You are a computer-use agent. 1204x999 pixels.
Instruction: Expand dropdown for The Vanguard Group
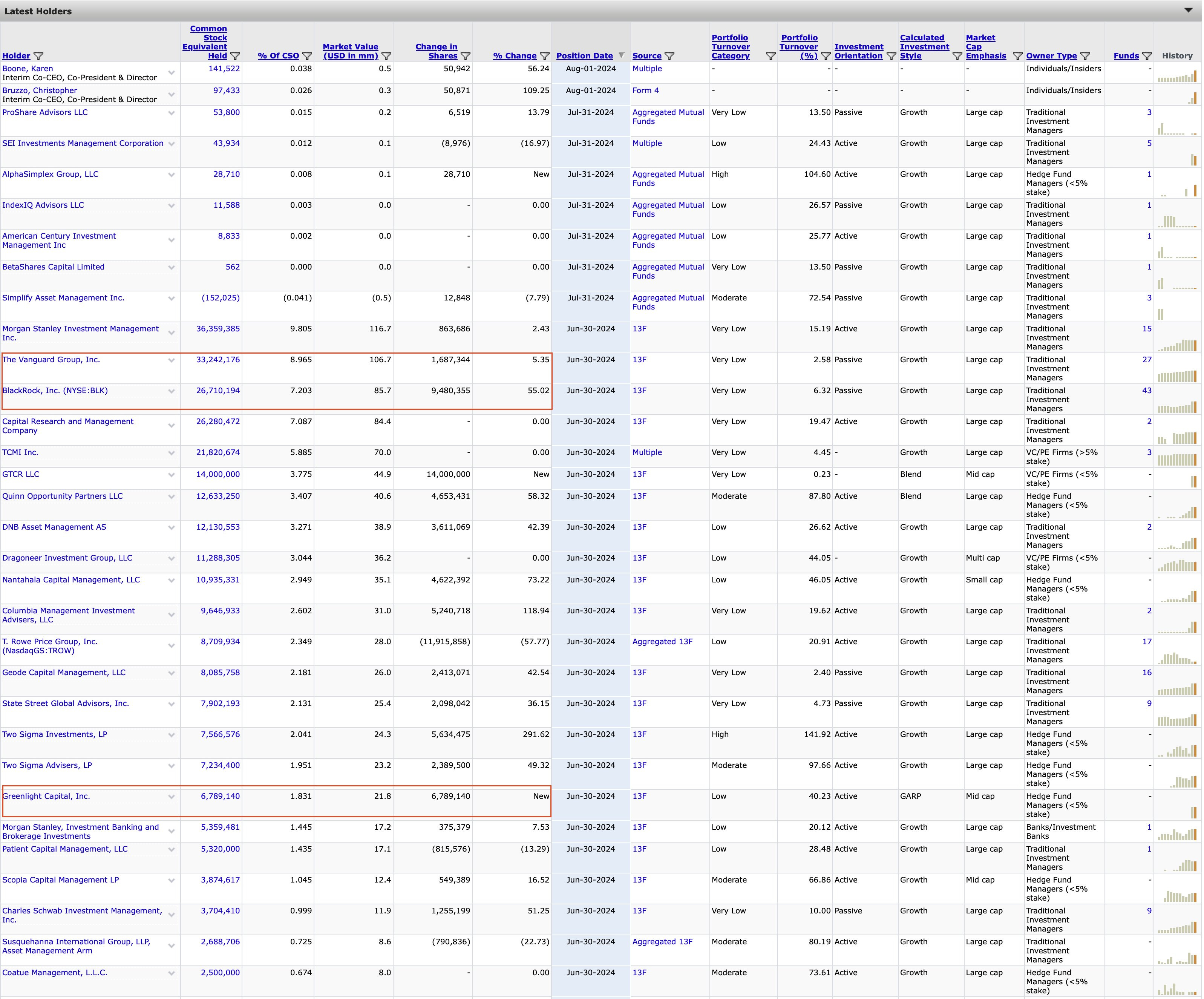172,360
